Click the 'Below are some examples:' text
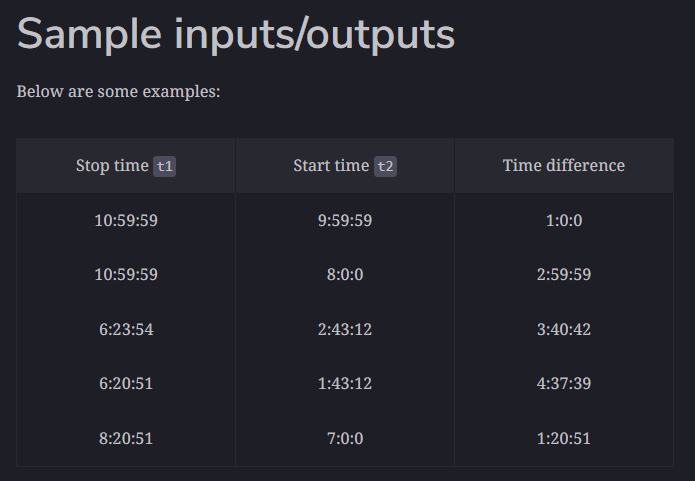Image resolution: width=695 pixels, height=481 pixels. 118,91
